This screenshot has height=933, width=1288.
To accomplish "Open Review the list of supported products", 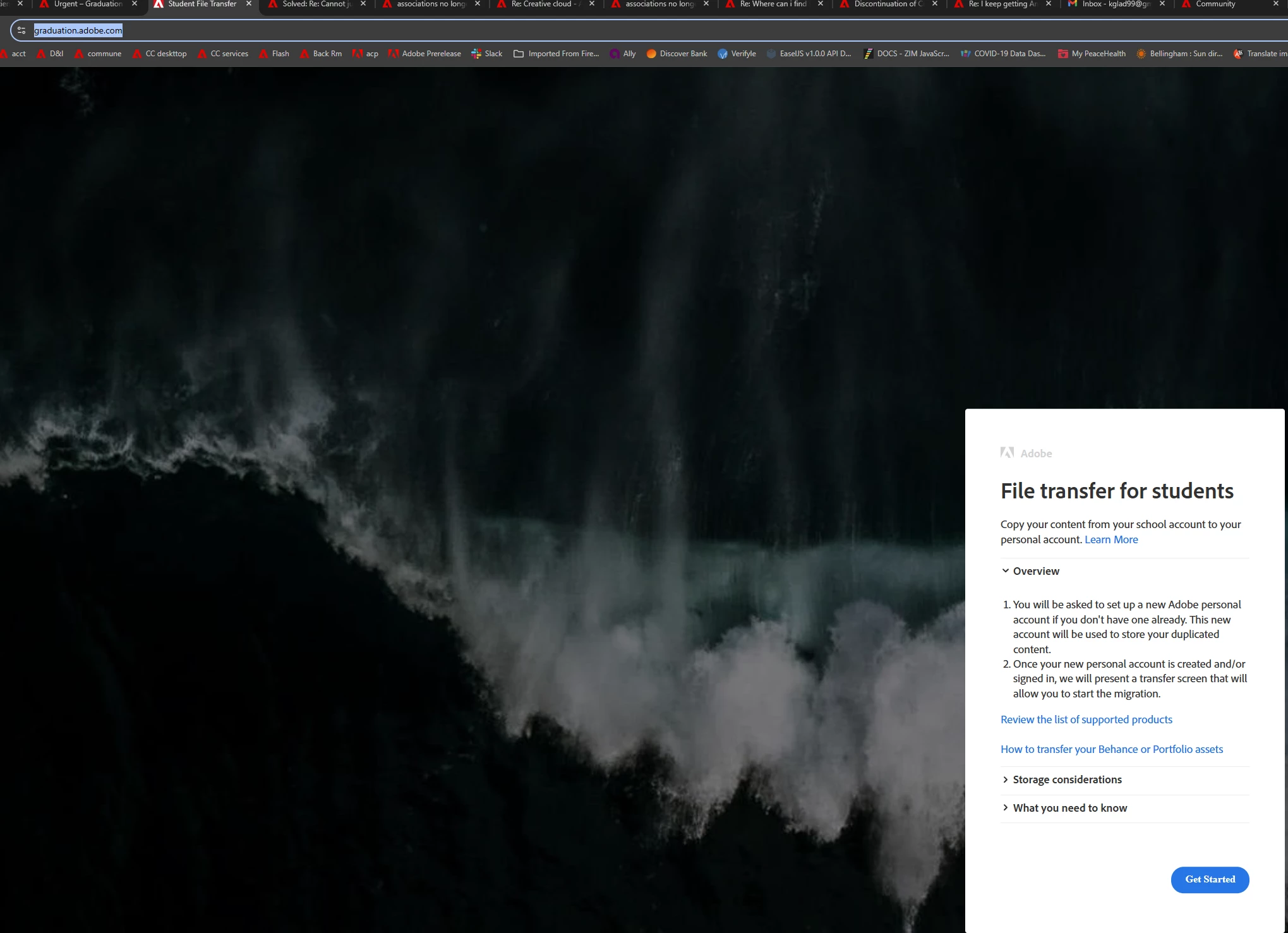I will pos(1086,719).
